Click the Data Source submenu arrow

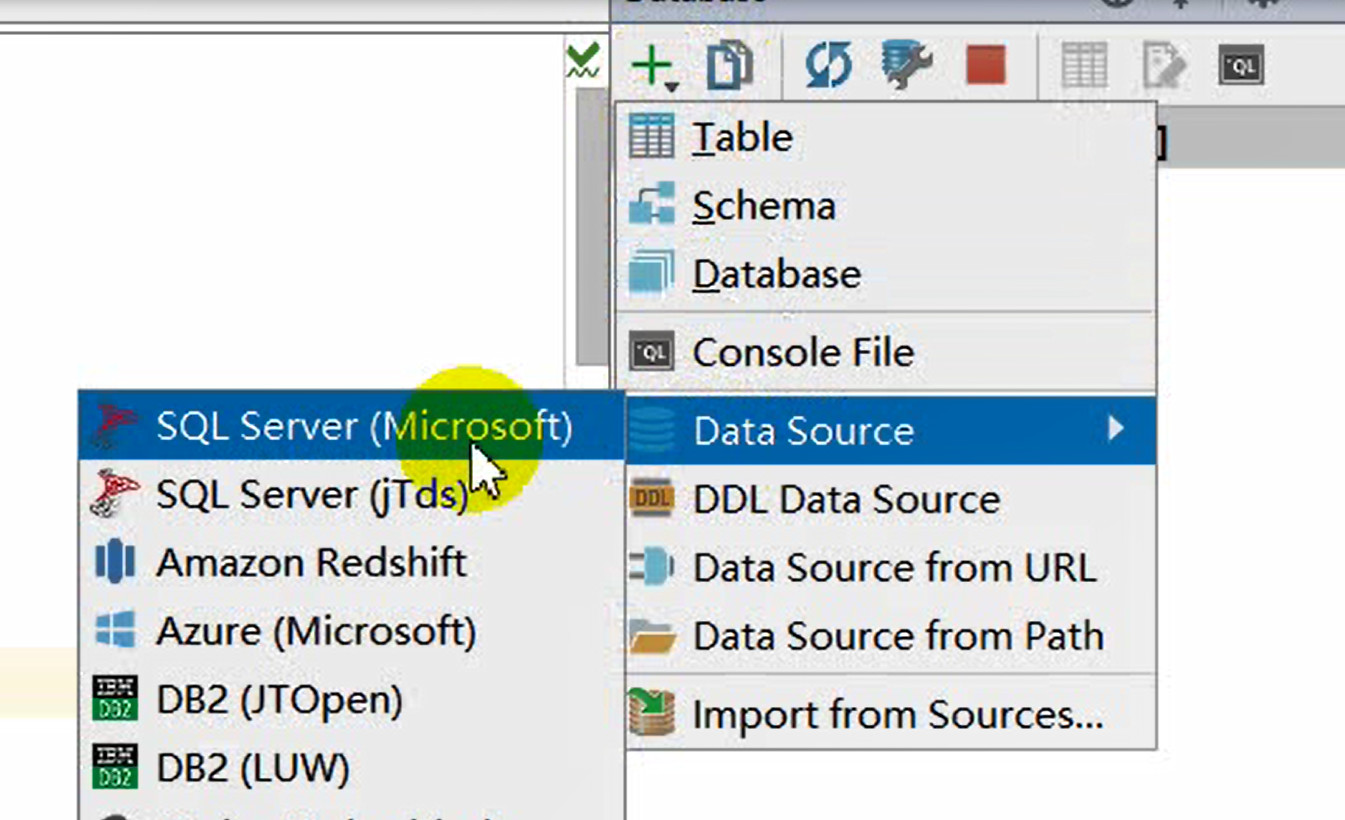pyautogui.click(x=1116, y=430)
